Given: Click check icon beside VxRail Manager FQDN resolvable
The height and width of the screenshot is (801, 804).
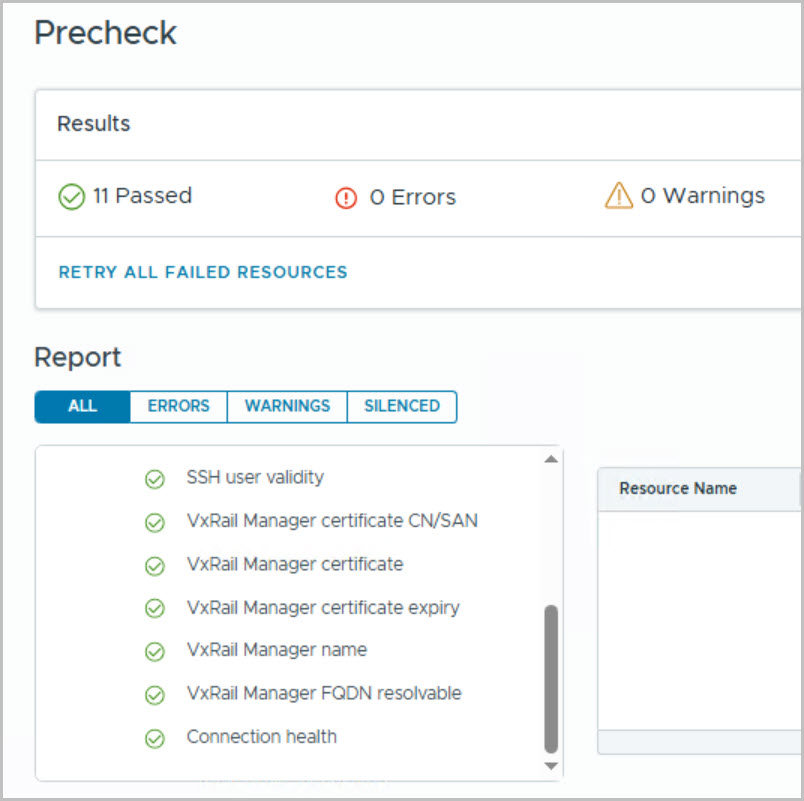Looking at the screenshot, I should click(154, 694).
